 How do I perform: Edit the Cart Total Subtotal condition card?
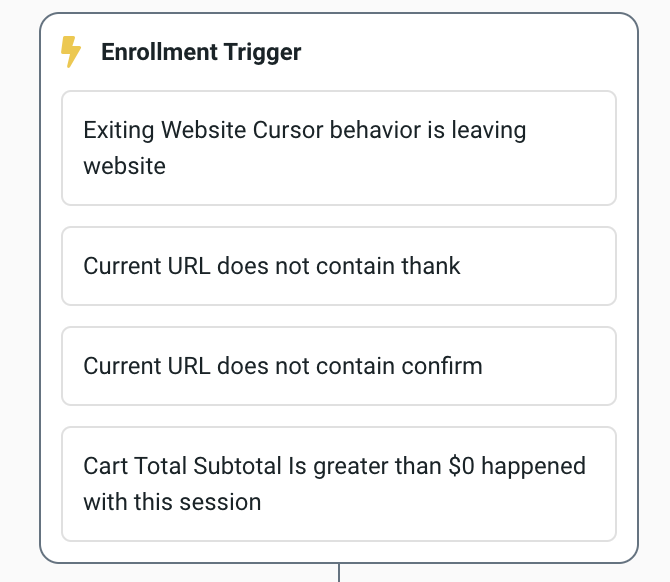click(339, 484)
